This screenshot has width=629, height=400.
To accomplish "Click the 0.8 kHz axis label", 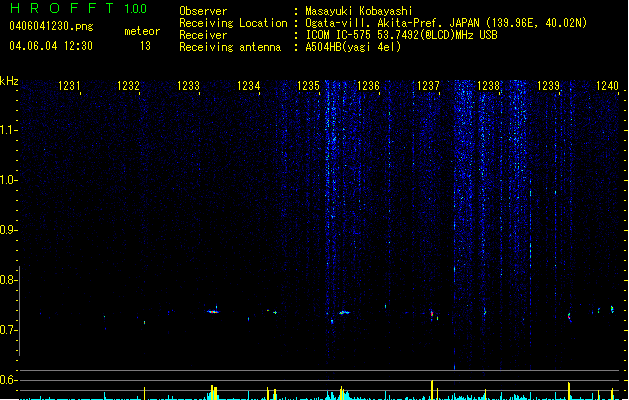I will coord(7,280).
